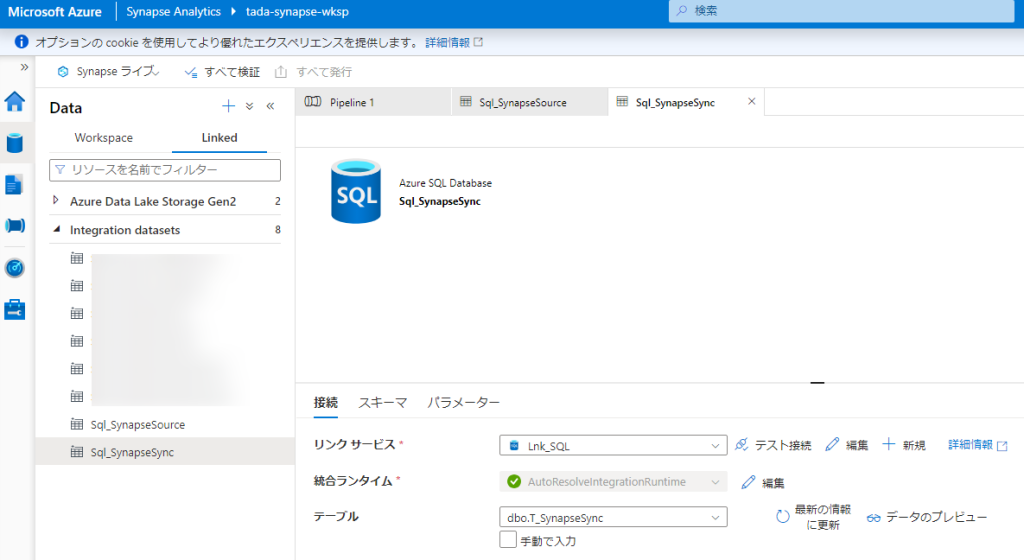
Task: Open 詳細情報 link in cookie banner
Action: [x=454, y=42]
